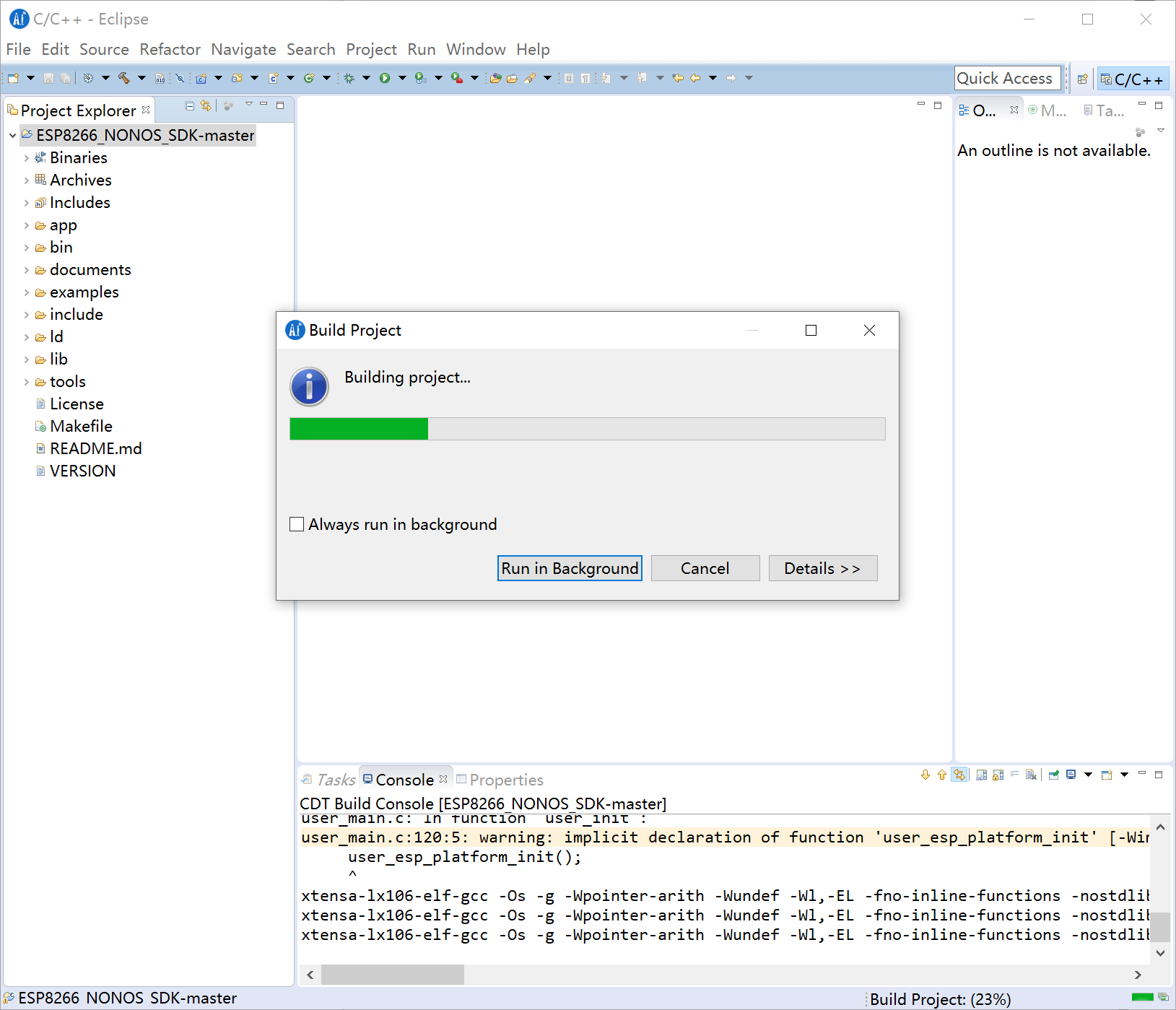
Task: Click the Console vertical scrollbar thumb
Action: [x=1160, y=927]
